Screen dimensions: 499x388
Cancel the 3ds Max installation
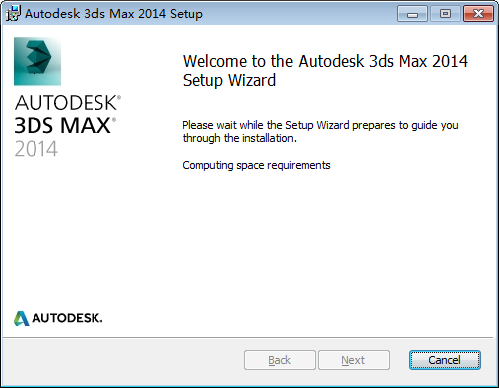click(445, 360)
